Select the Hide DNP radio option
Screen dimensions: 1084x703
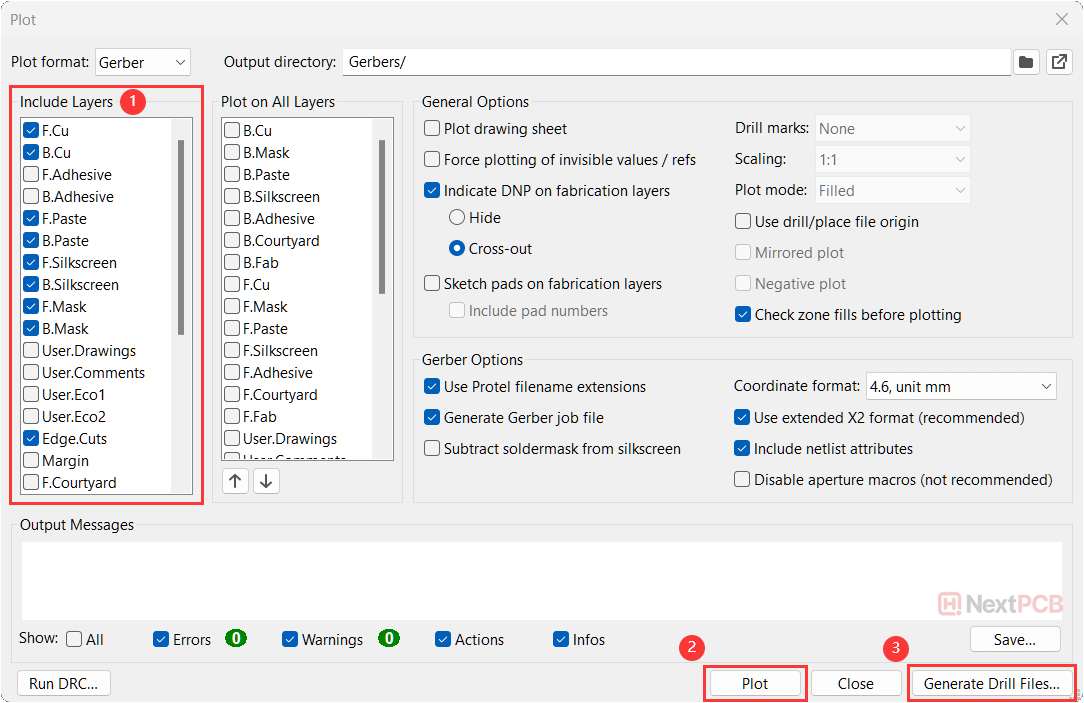click(x=457, y=218)
